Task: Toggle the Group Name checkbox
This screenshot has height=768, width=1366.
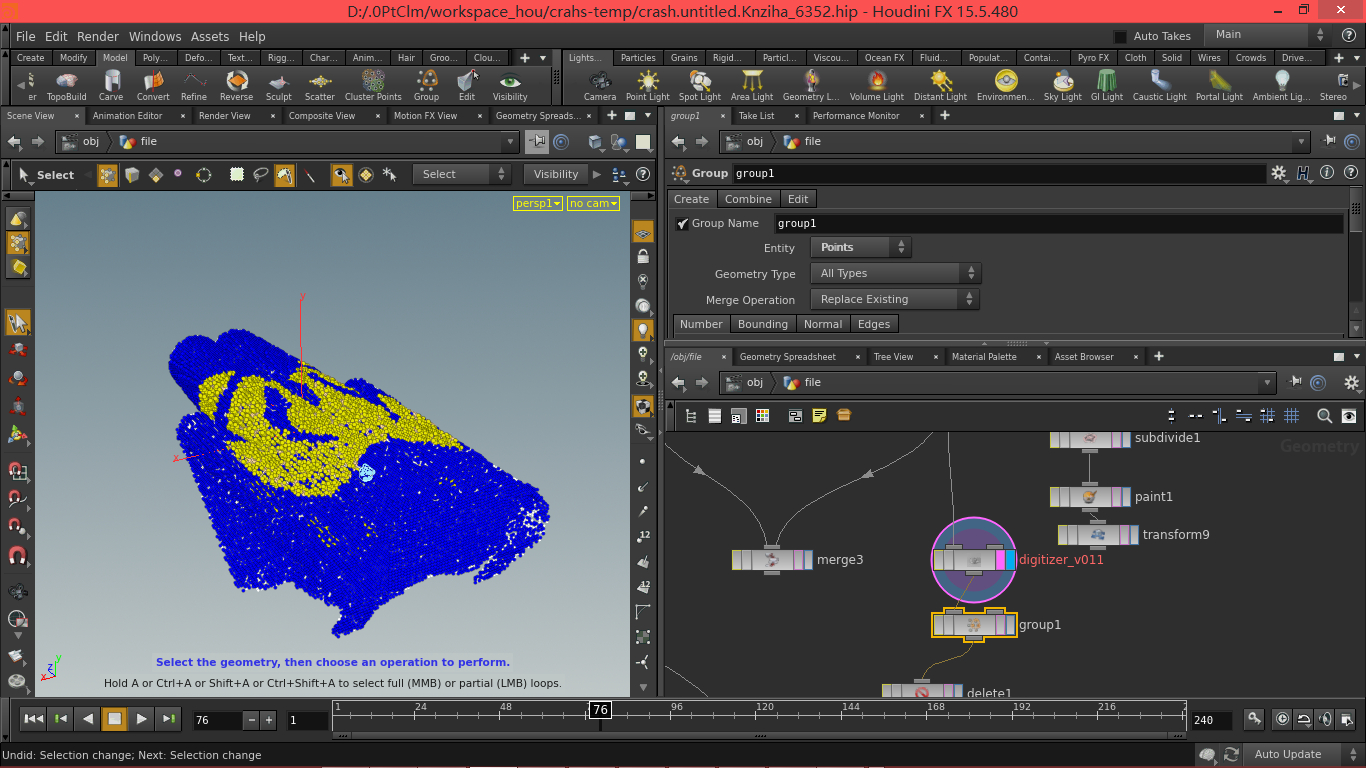Action: point(682,224)
